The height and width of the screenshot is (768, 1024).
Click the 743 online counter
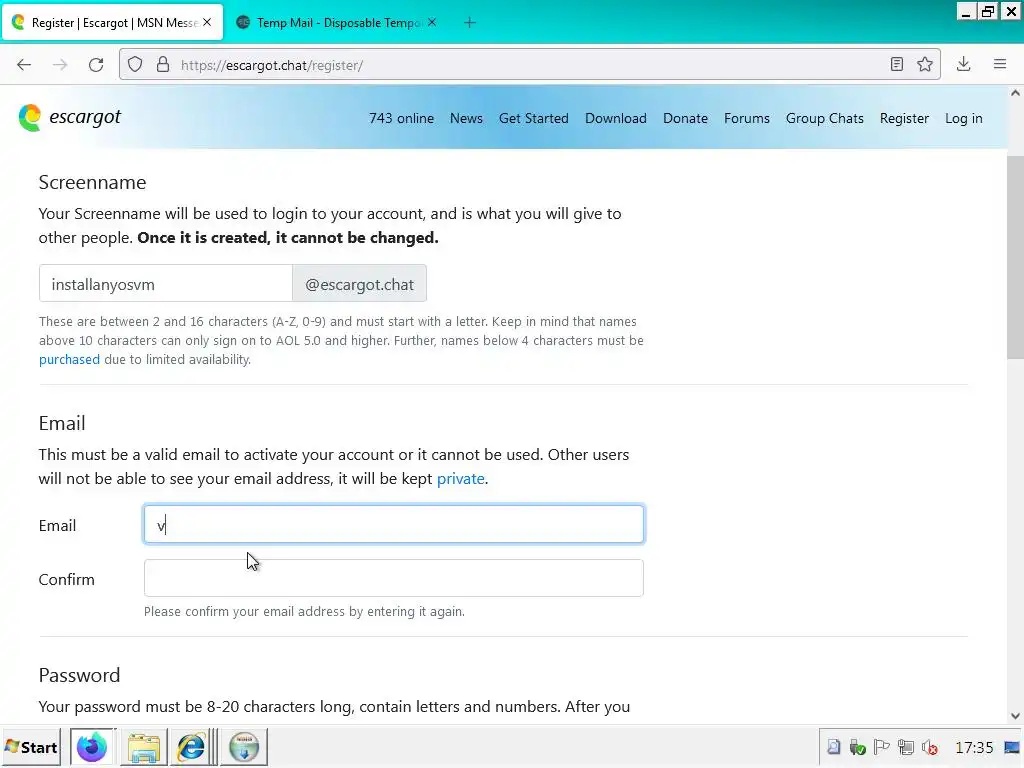(x=401, y=118)
